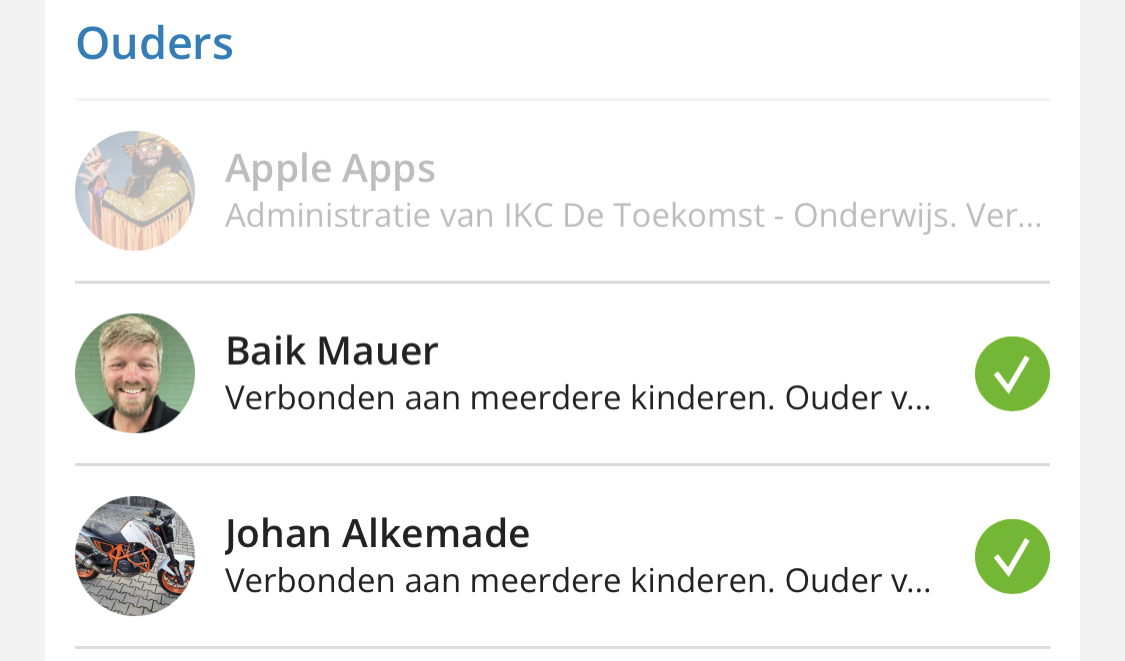Open Baik Mauer's profile photo
1125x661 pixels.
[135, 373]
